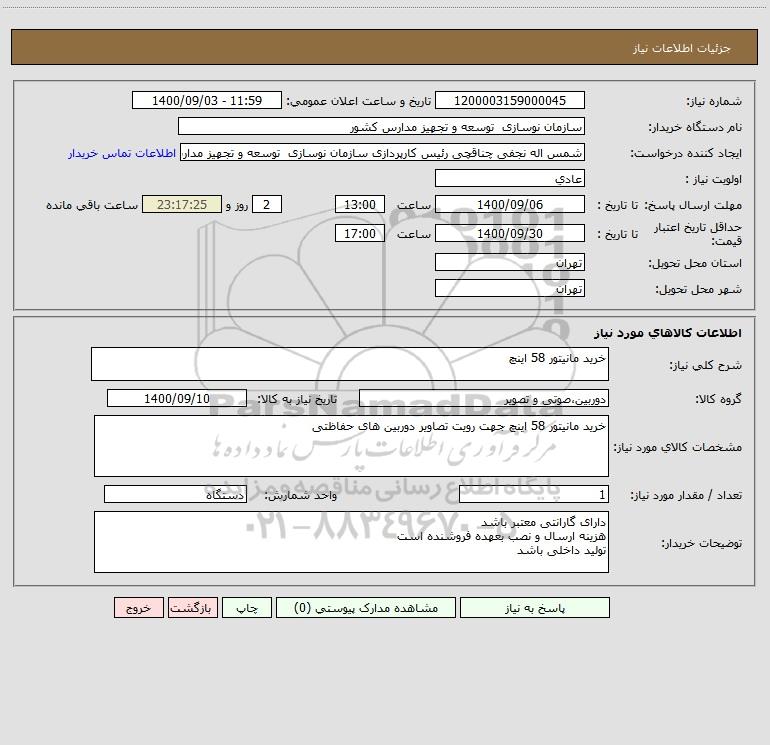Click section title 'اطلاعات کالاهای مورد نیاز'
Viewport: 770px width, 745px height.
(668, 333)
